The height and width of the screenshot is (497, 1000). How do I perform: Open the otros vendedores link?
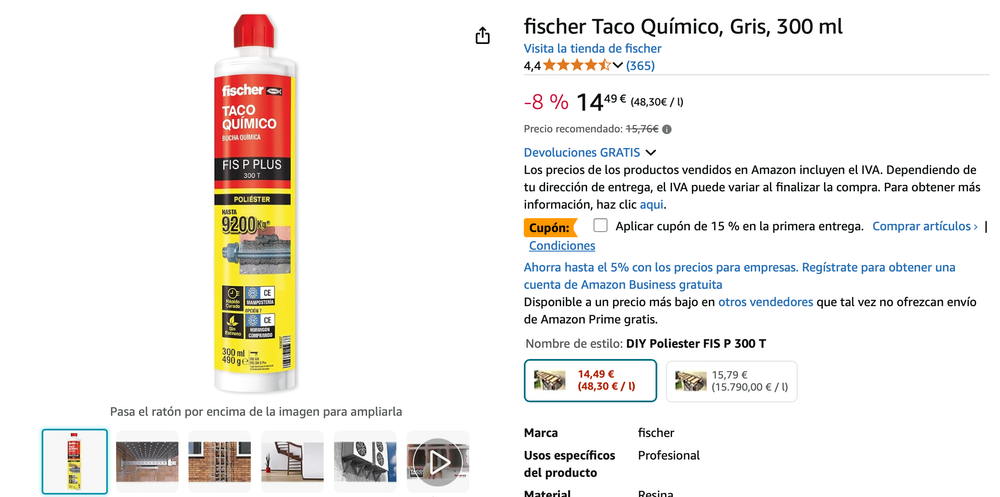[x=765, y=302]
